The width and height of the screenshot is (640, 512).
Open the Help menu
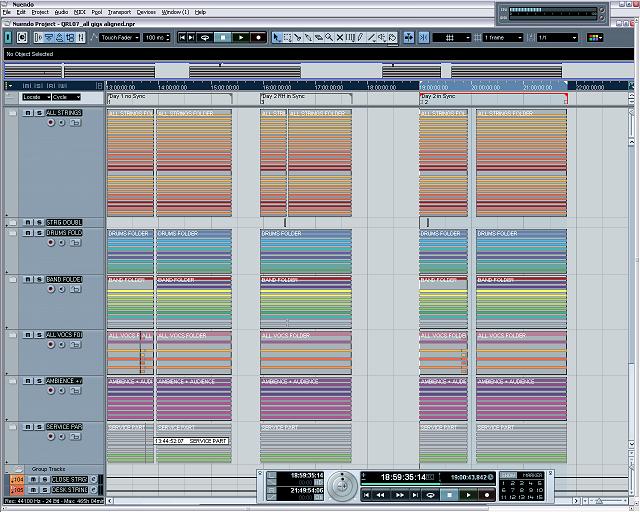[200, 12]
